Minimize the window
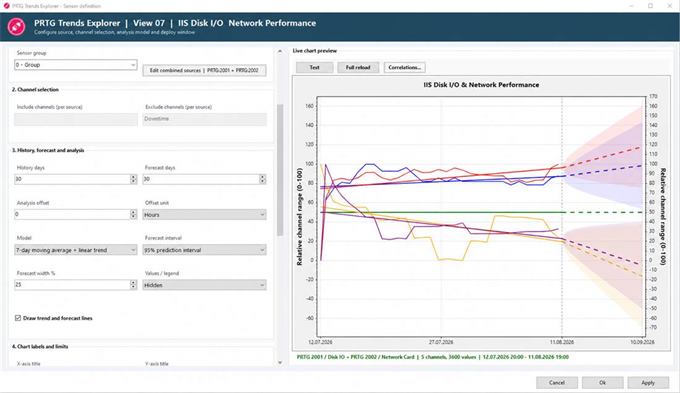Viewport: 680px width, 393px height. pos(631,6)
